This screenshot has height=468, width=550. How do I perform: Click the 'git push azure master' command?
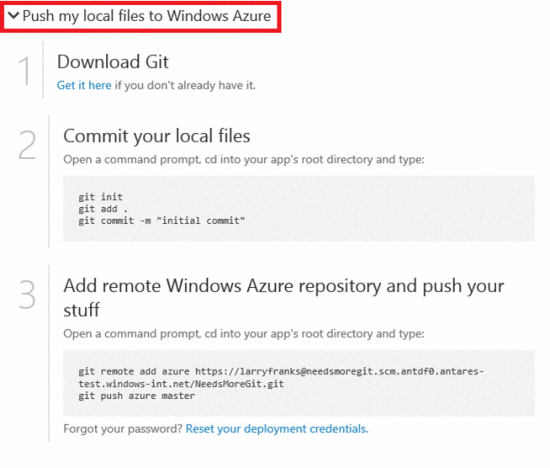[x=136, y=396]
